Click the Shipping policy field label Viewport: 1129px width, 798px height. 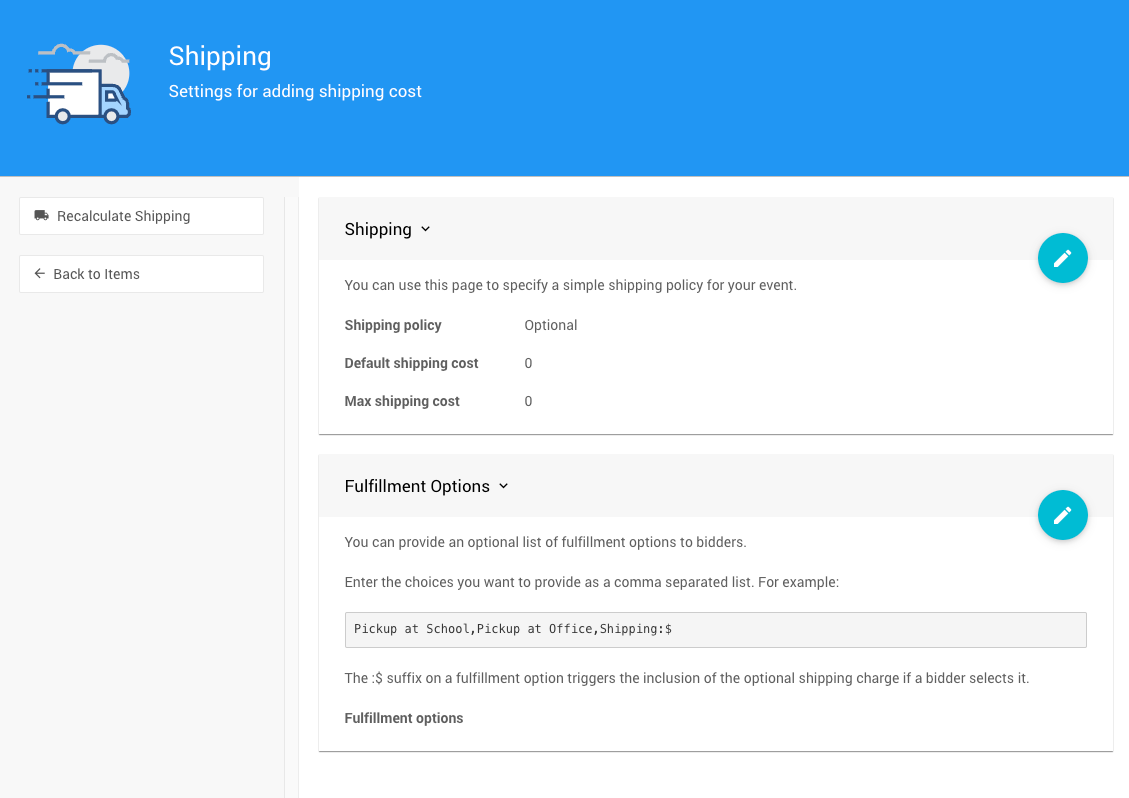tap(393, 325)
